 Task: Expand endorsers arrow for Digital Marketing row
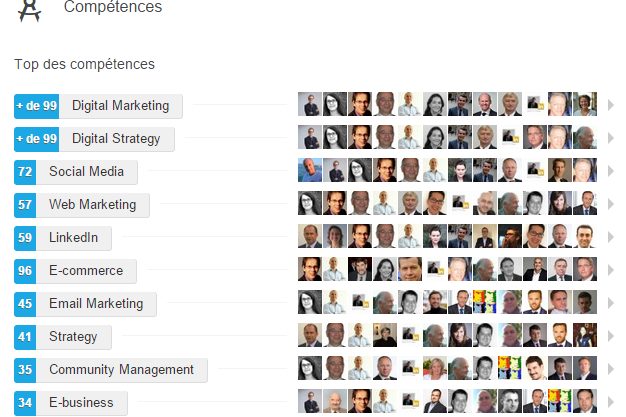point(610,105)
